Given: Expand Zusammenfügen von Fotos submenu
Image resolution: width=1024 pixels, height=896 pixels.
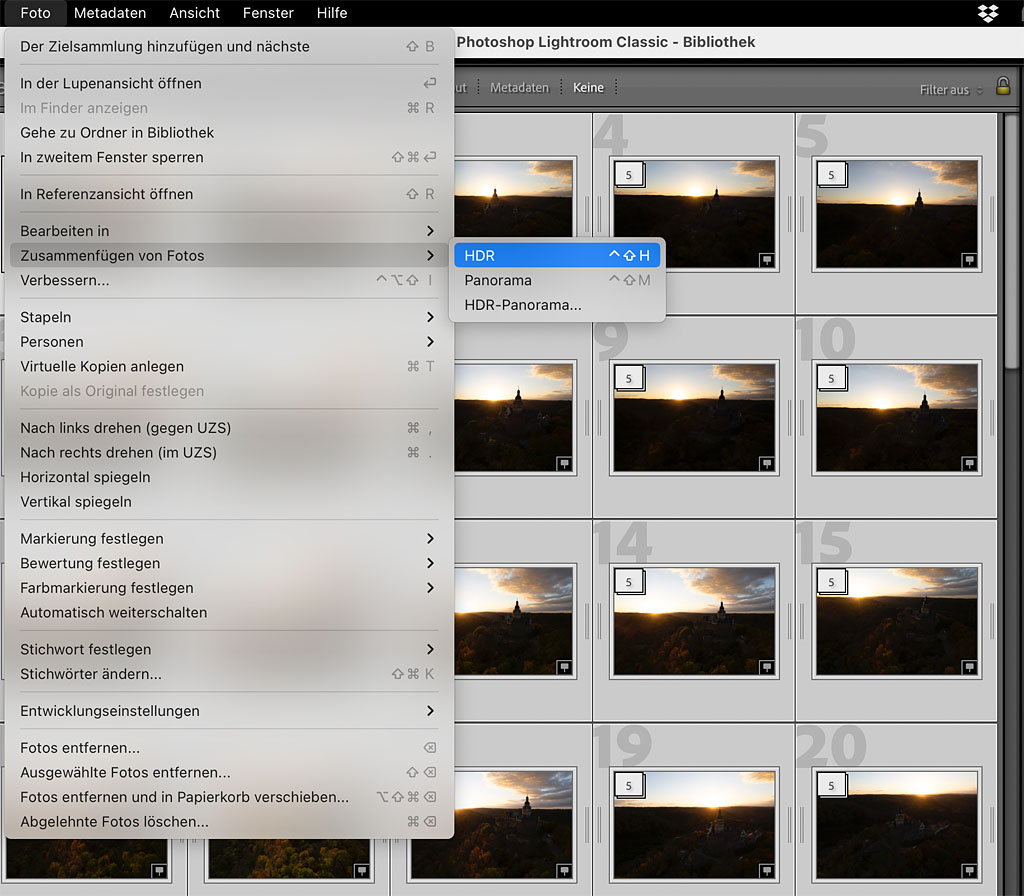Looking at the screenshot, I should click(229, 255).
